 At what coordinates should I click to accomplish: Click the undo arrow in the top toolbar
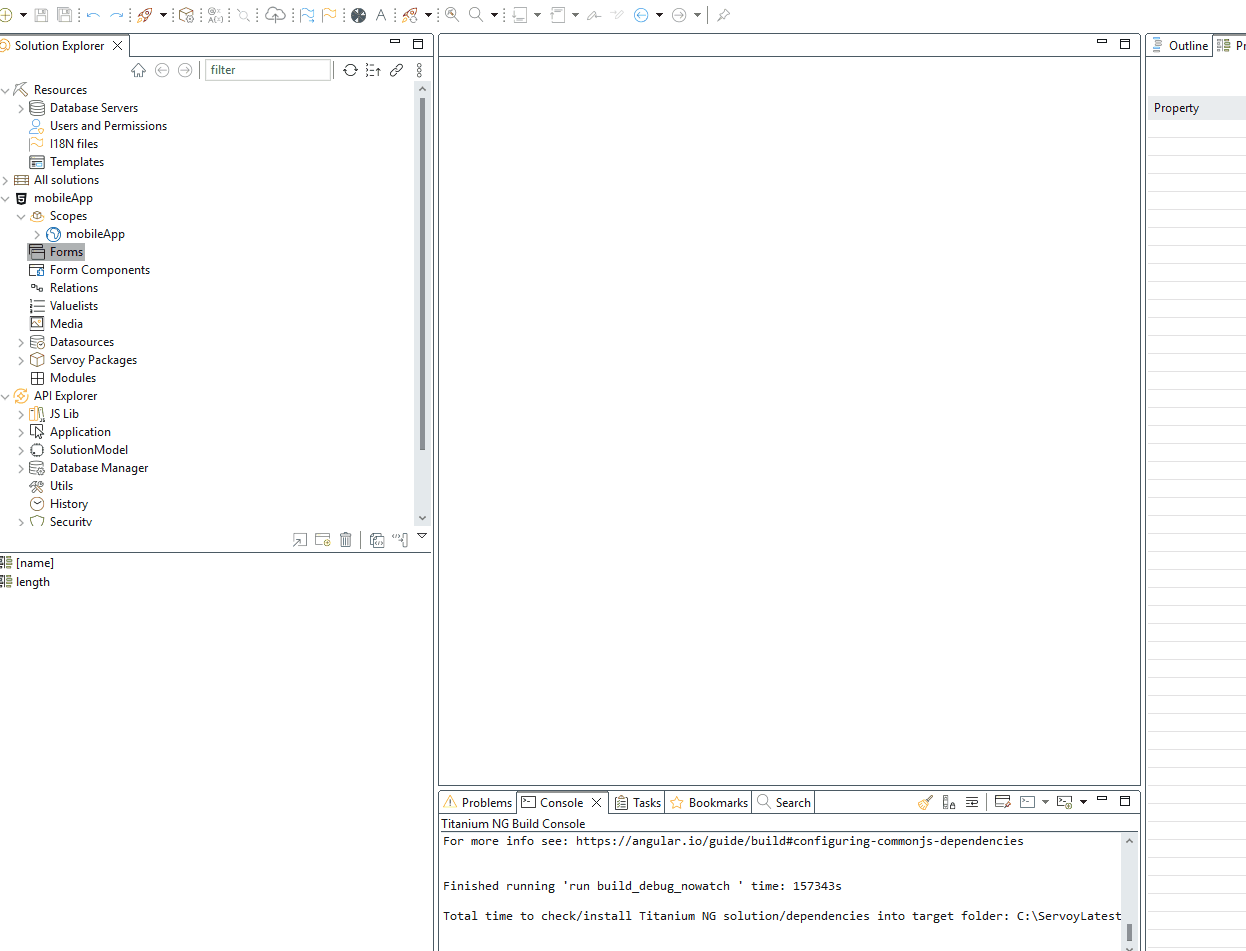pos(93,15)
